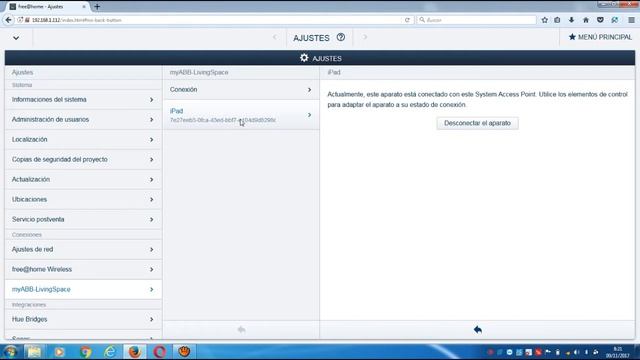Reload the page with refresh icon

[407, 20]
